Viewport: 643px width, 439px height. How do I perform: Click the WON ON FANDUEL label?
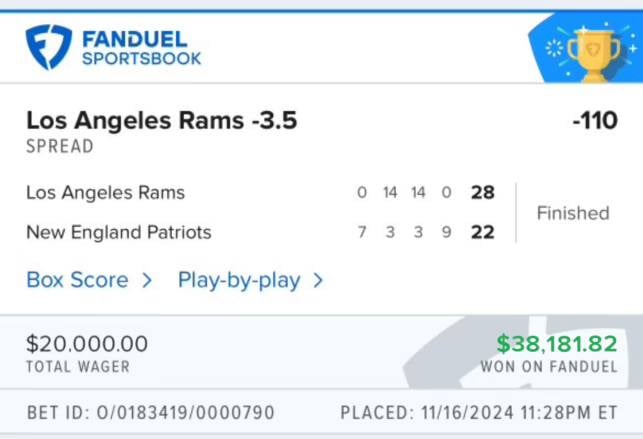pos(549,366)
